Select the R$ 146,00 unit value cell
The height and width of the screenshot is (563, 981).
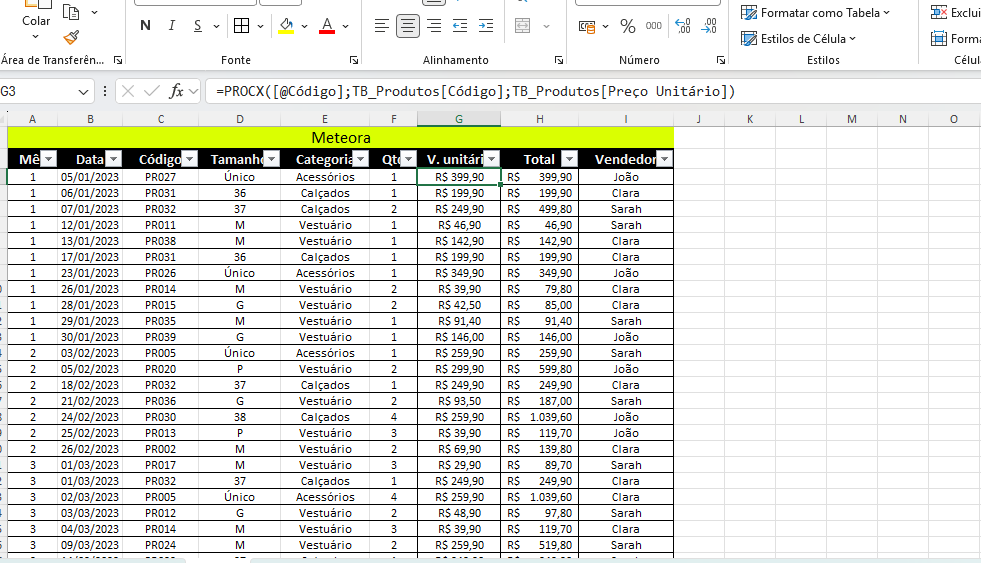[x=459, y=337]
